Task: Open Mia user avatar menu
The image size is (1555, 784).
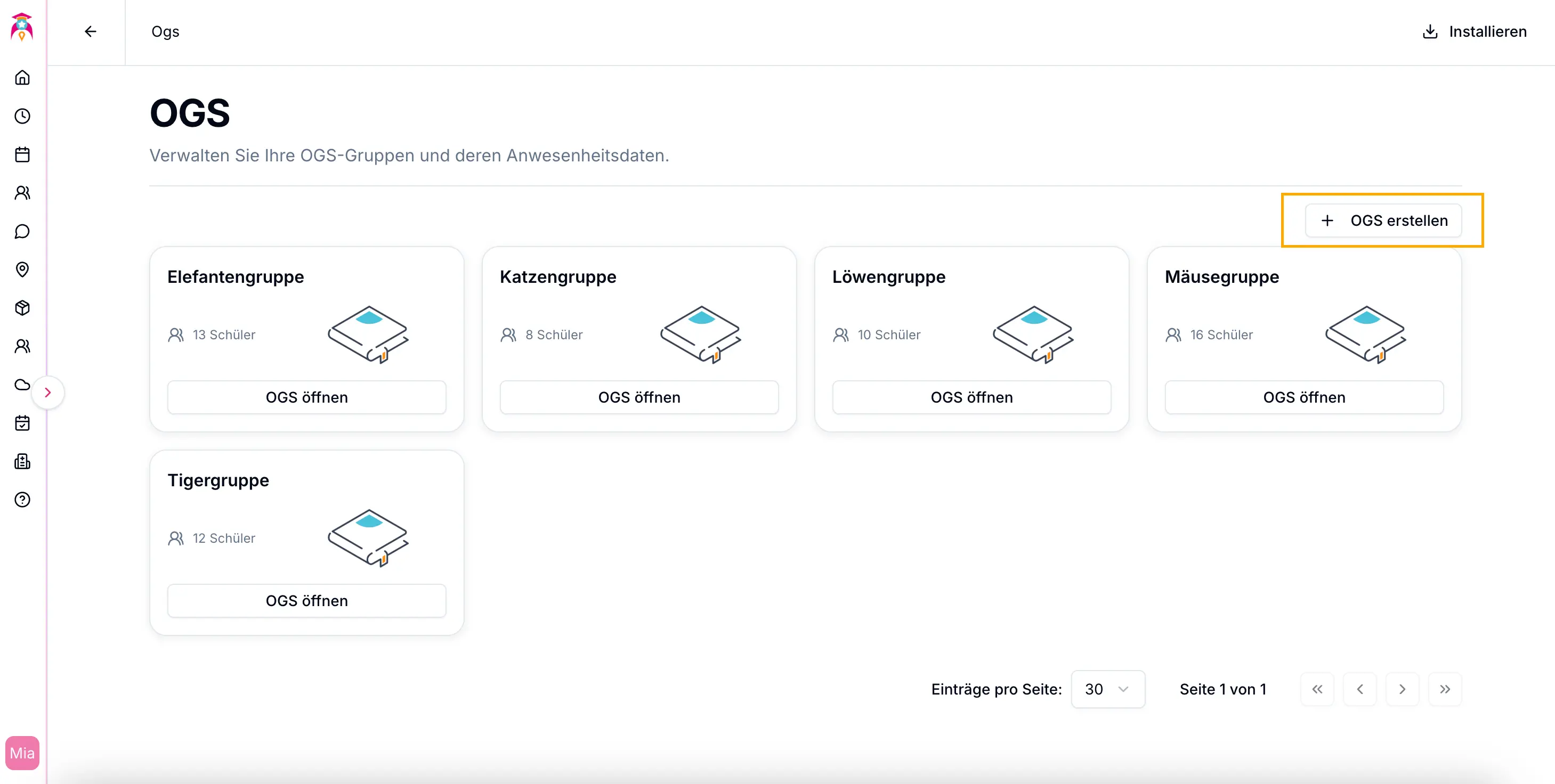Action: point(22,753)
